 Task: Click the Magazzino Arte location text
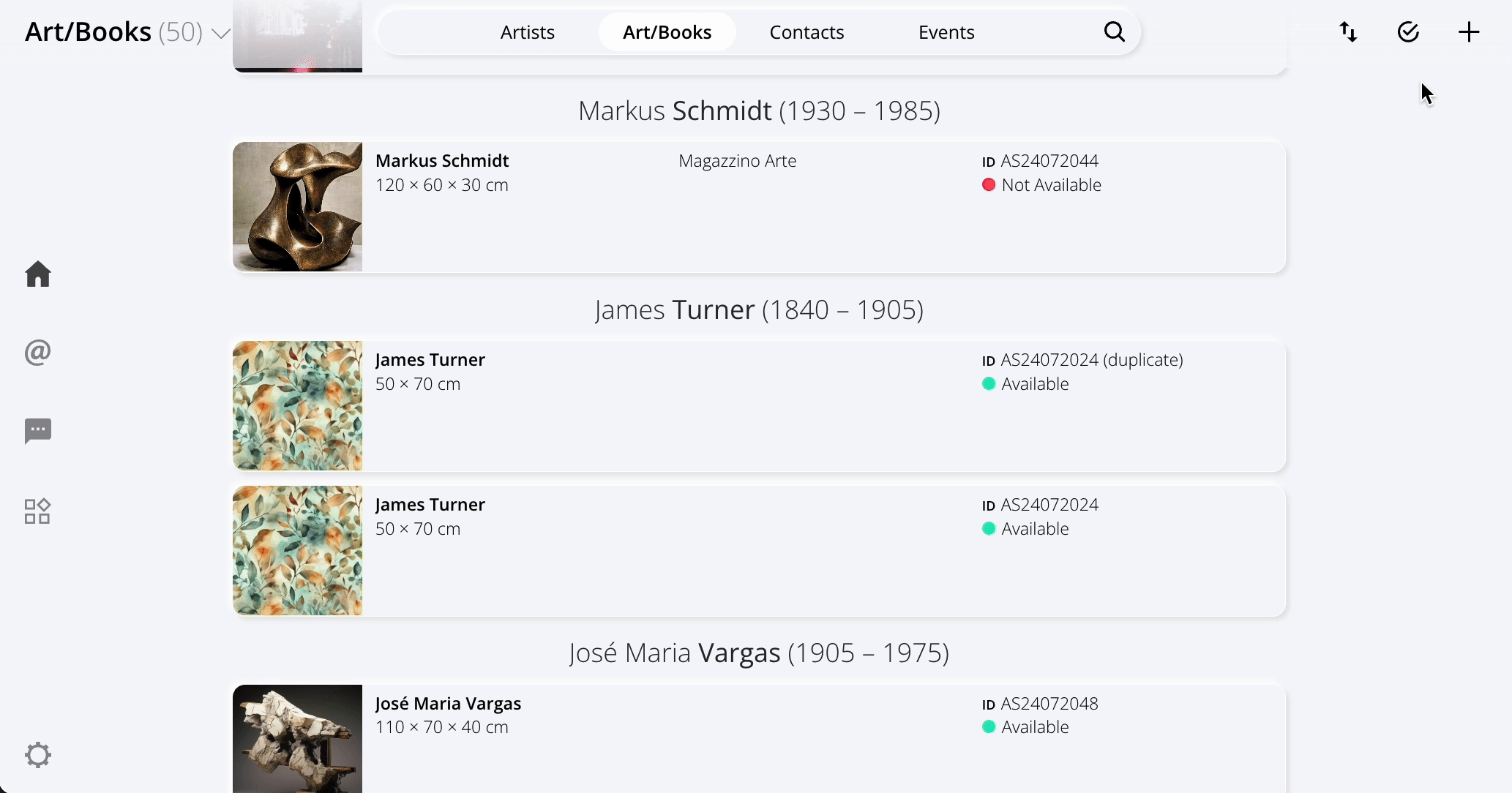pyautogui.click(x=737, y=161)
